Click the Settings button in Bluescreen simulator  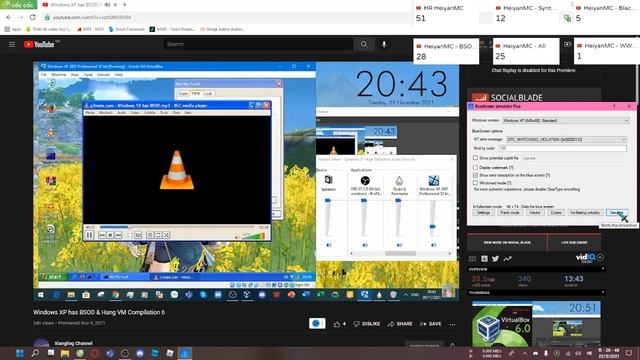click(483, 213)
